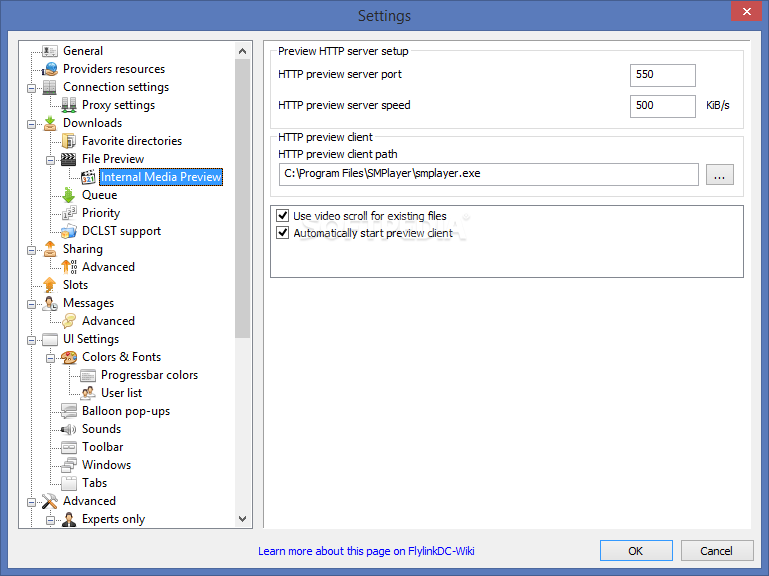The width and height of the screenshot is (769, 576).
Task: Collapse the bottom Advanced tree node
Action: point(31,502)
